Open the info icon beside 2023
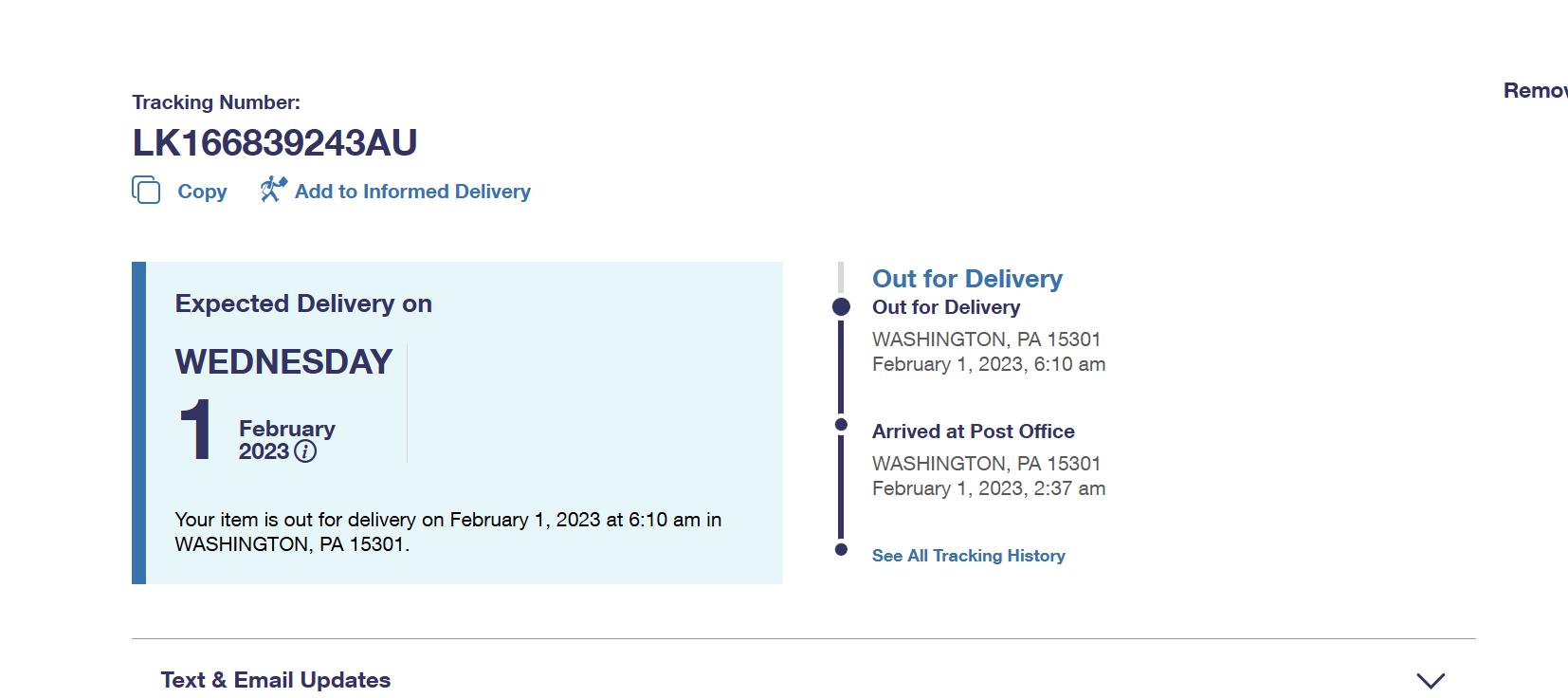 pos(305,451)
